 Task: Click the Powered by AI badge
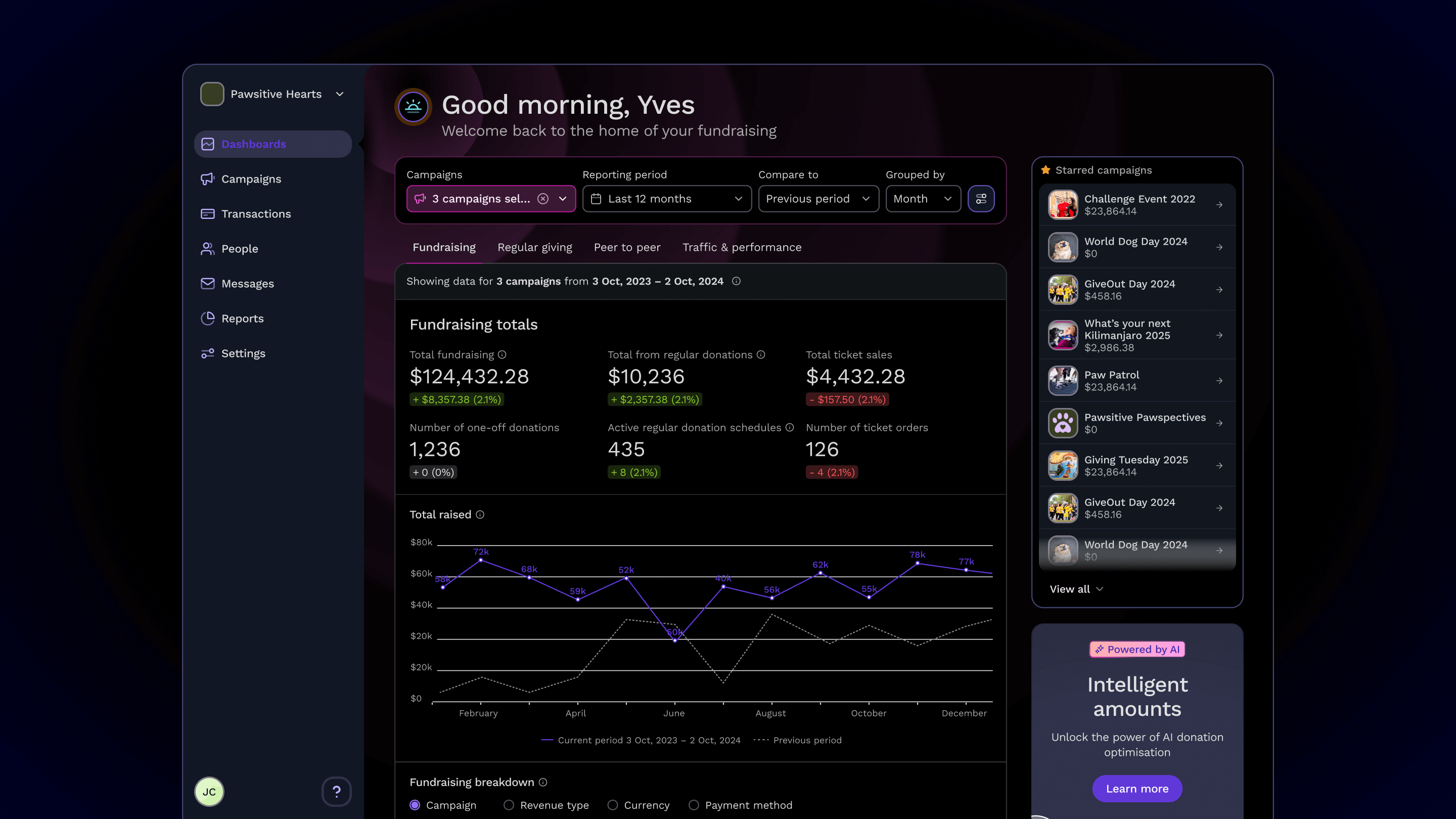point(1136,650)
